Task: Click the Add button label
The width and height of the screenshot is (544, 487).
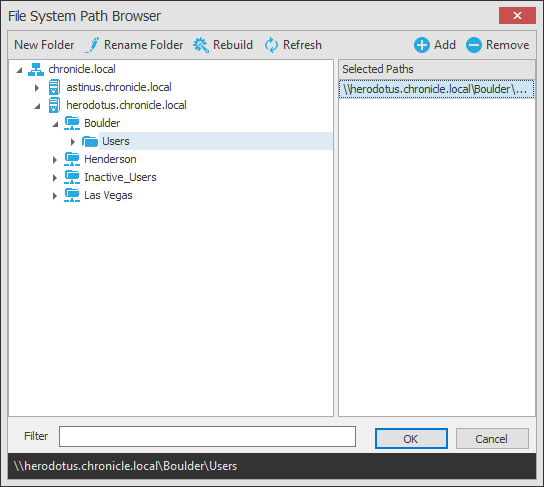Action: click(445, 45)
